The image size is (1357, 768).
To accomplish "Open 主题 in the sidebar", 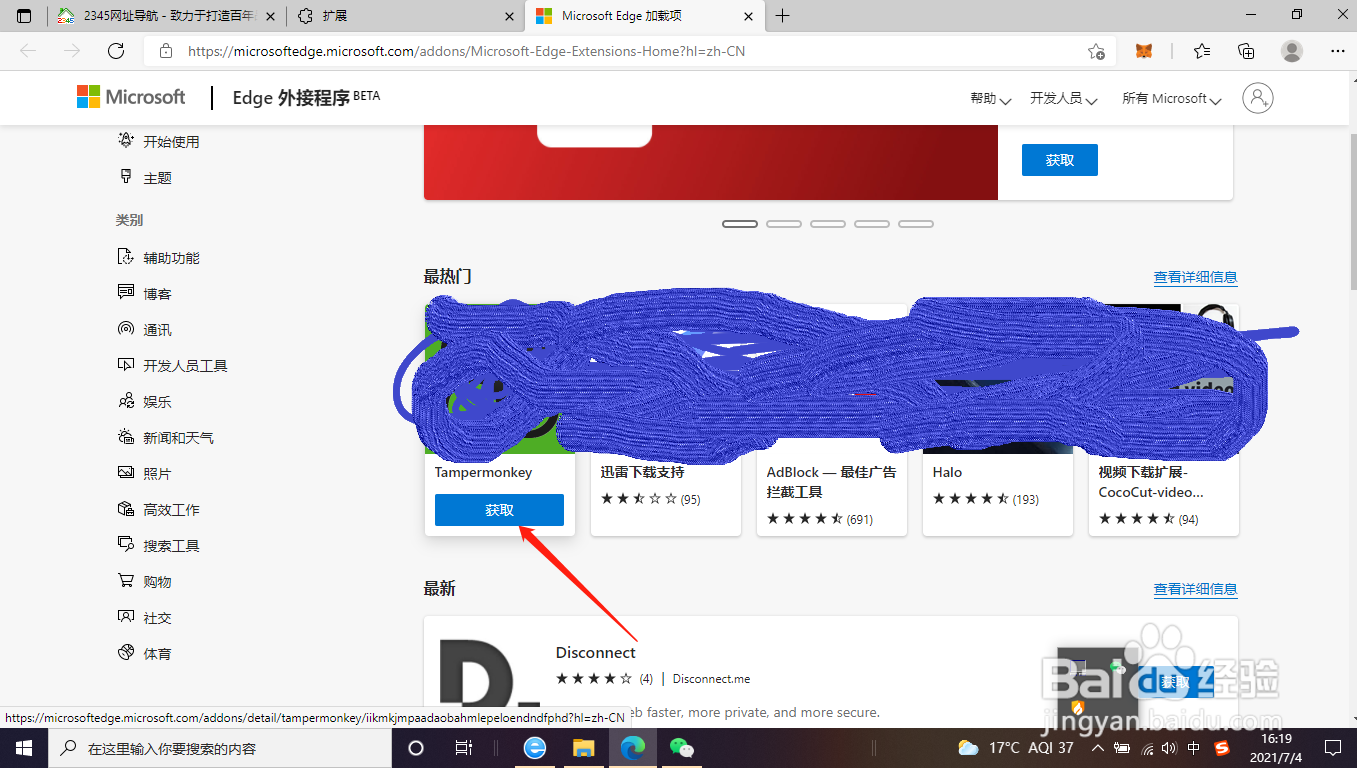I will (x=145, y=177).
